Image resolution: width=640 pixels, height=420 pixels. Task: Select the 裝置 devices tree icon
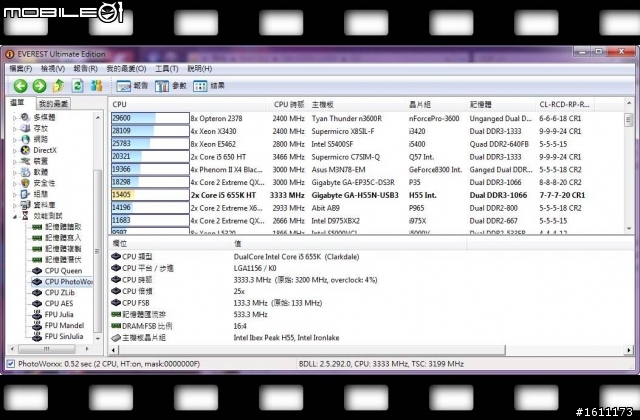(25, 161)
